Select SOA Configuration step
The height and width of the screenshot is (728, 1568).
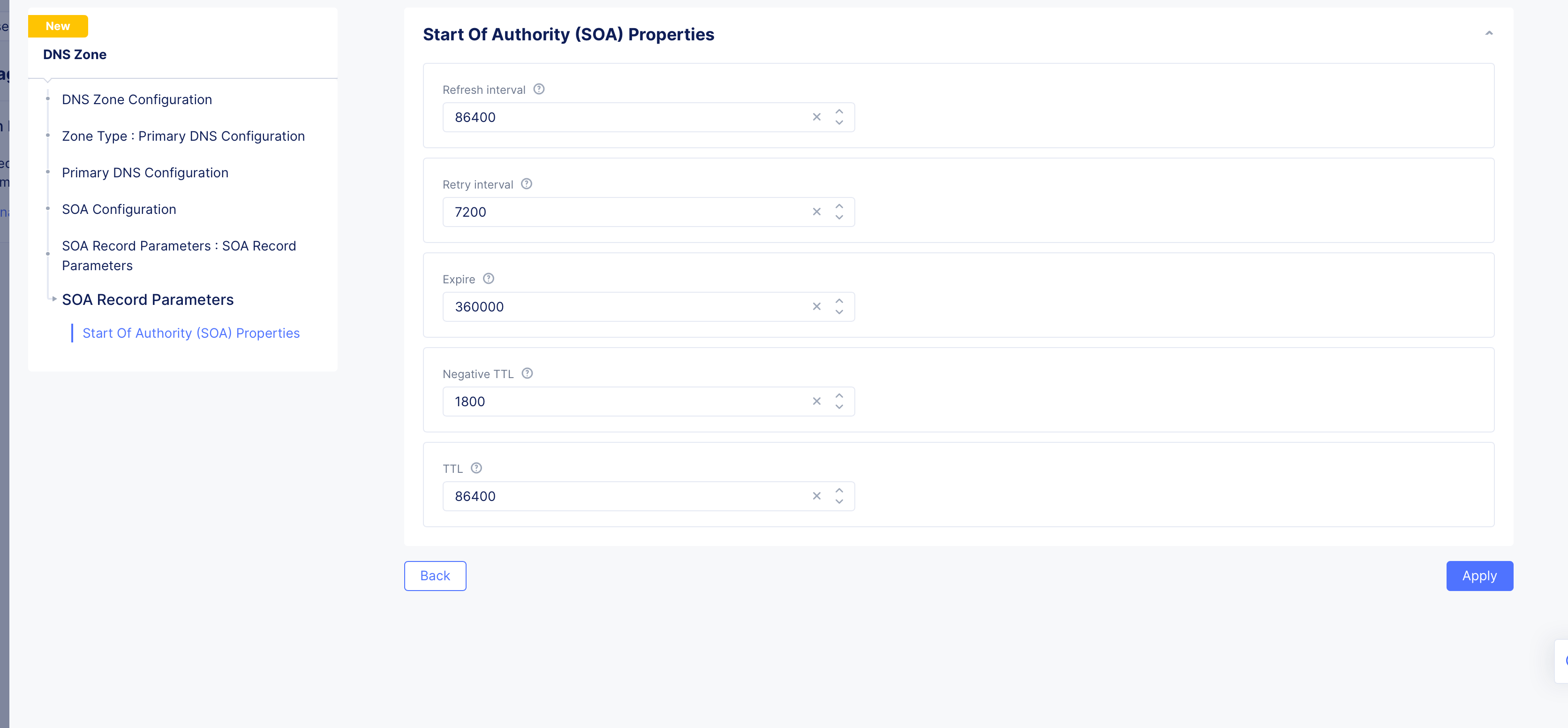click(x=119, y=209)
